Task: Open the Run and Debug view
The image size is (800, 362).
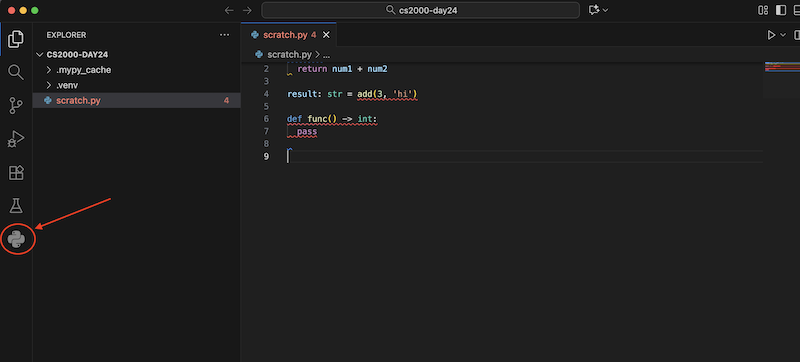Action: 16,139
